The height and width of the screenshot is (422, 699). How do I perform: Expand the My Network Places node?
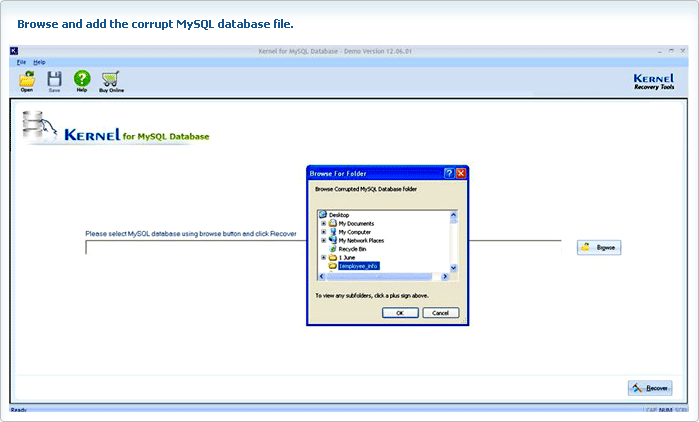click(x=324, y=240)
